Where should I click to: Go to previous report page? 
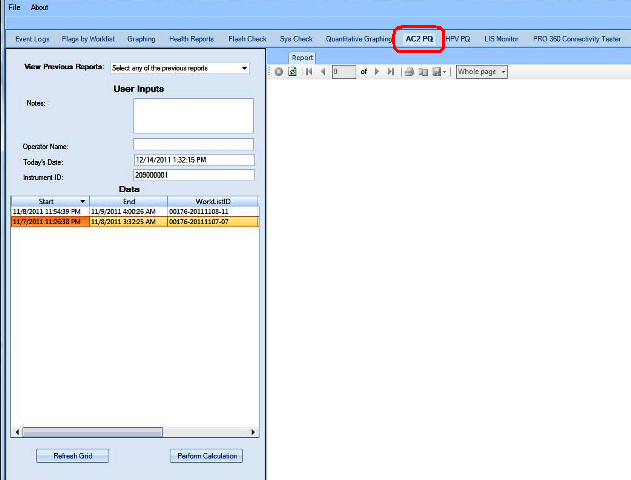pyautogui.click(x=322, y=72)
